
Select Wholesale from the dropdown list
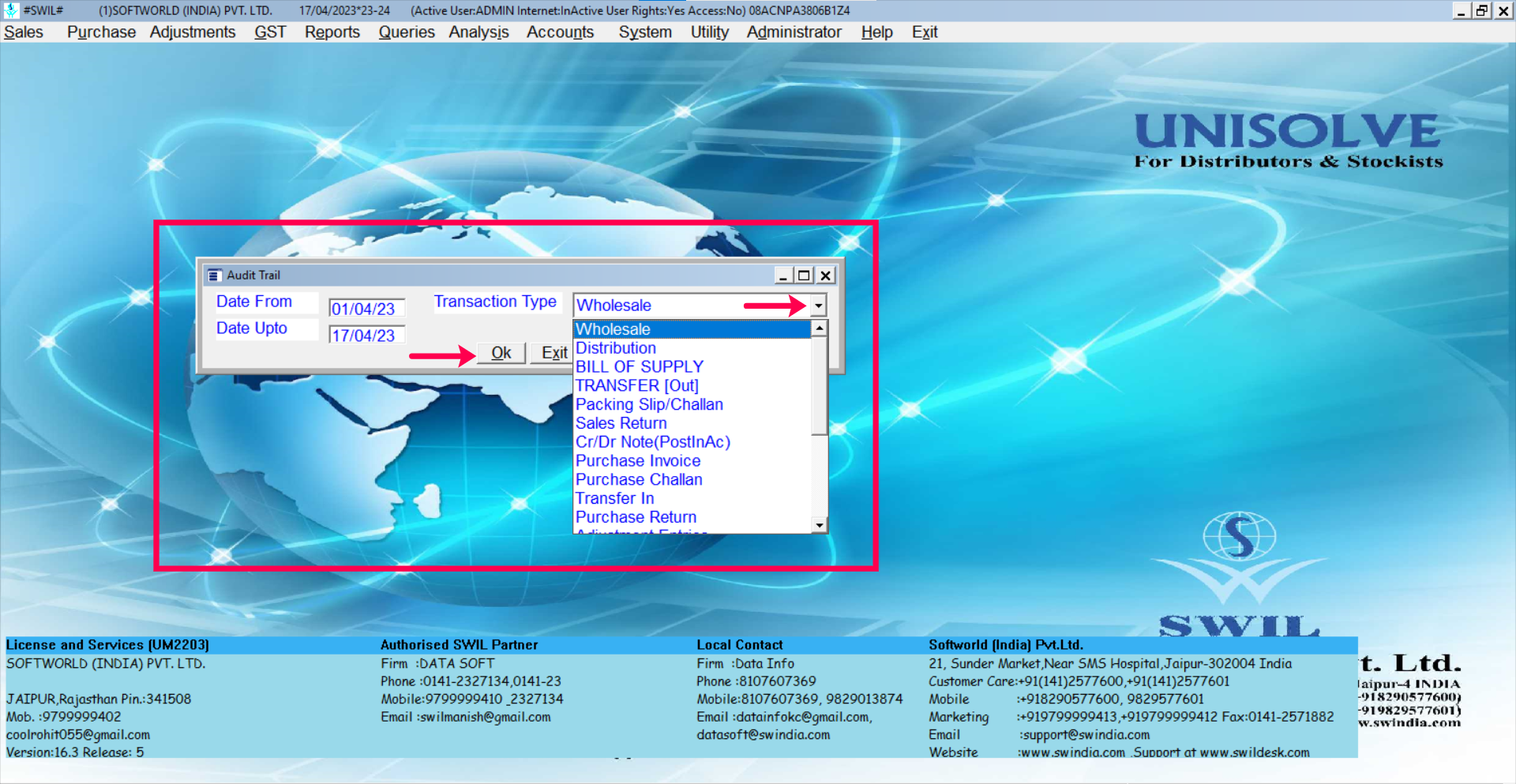692,329
